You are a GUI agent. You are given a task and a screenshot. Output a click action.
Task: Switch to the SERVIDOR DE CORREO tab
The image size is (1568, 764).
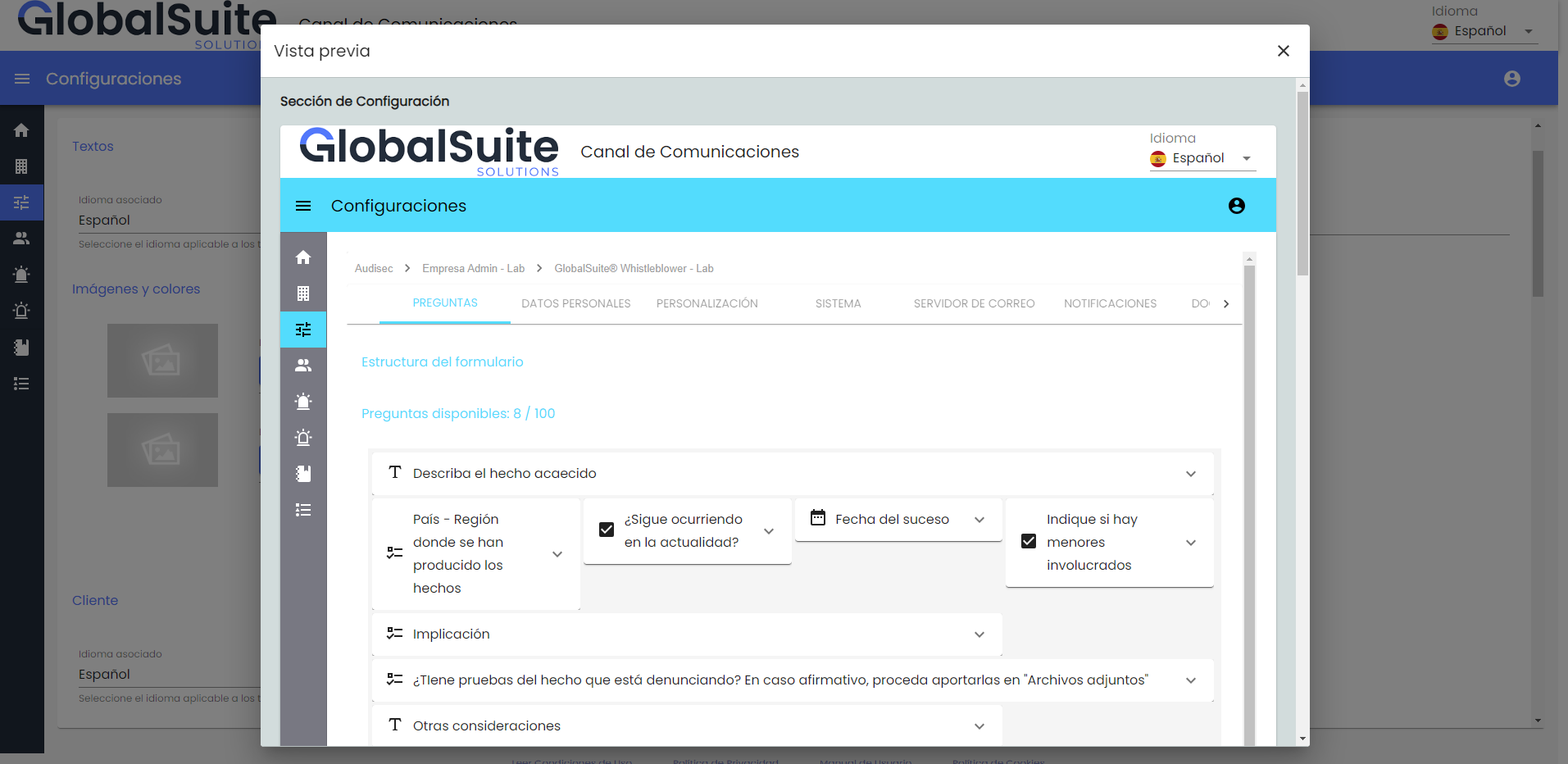(974, 303)
